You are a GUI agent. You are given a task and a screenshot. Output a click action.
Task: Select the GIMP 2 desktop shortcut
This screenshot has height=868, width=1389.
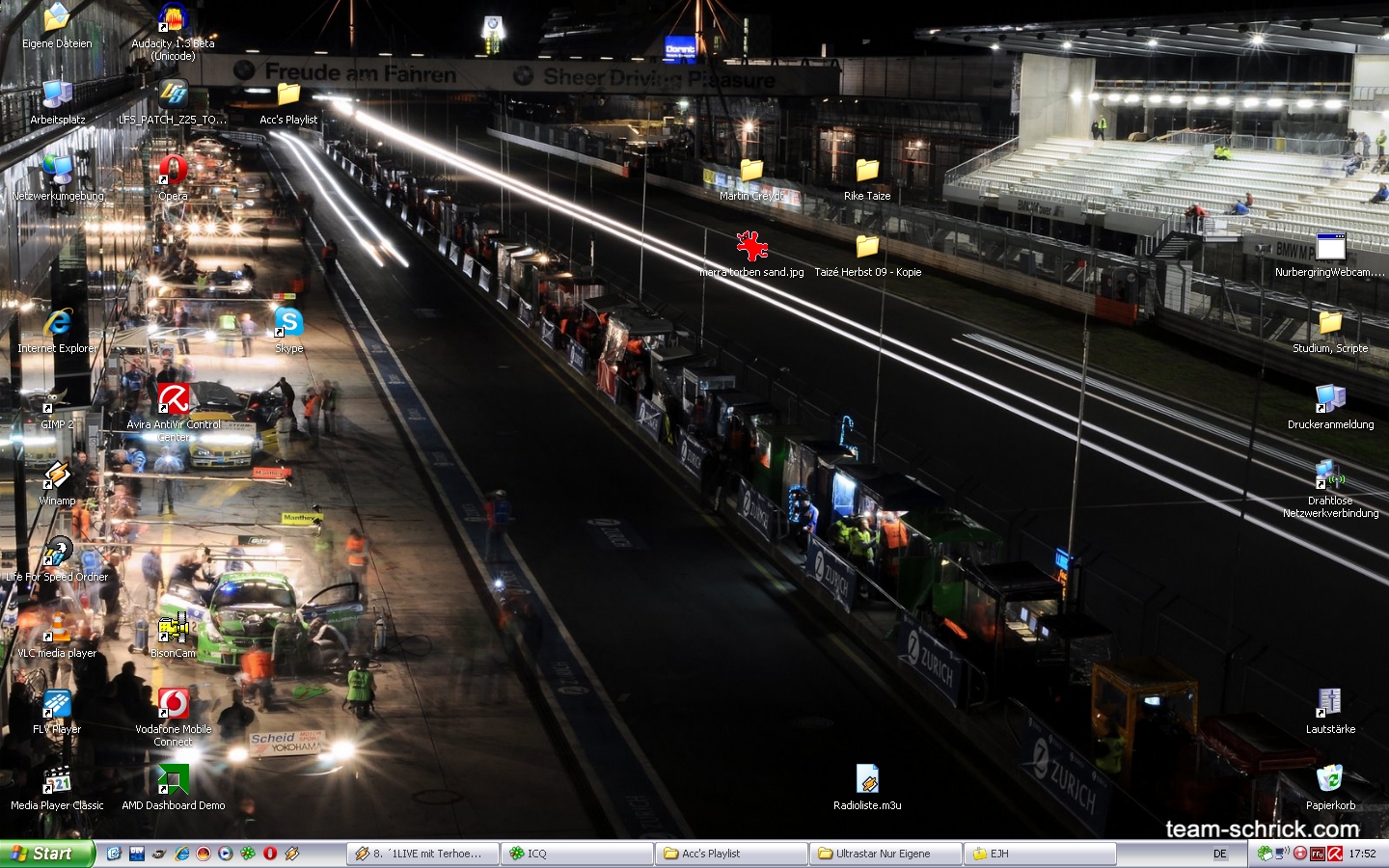pyautogui.click(x=57, y=408)
